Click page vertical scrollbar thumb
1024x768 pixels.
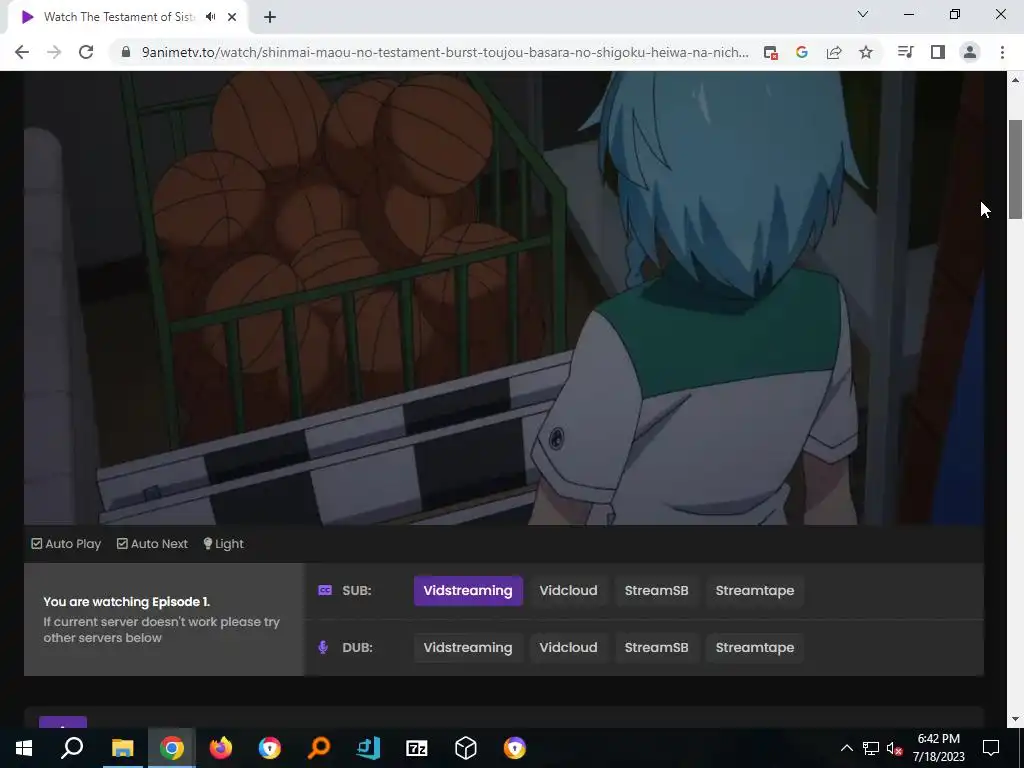pos(1015,170)
